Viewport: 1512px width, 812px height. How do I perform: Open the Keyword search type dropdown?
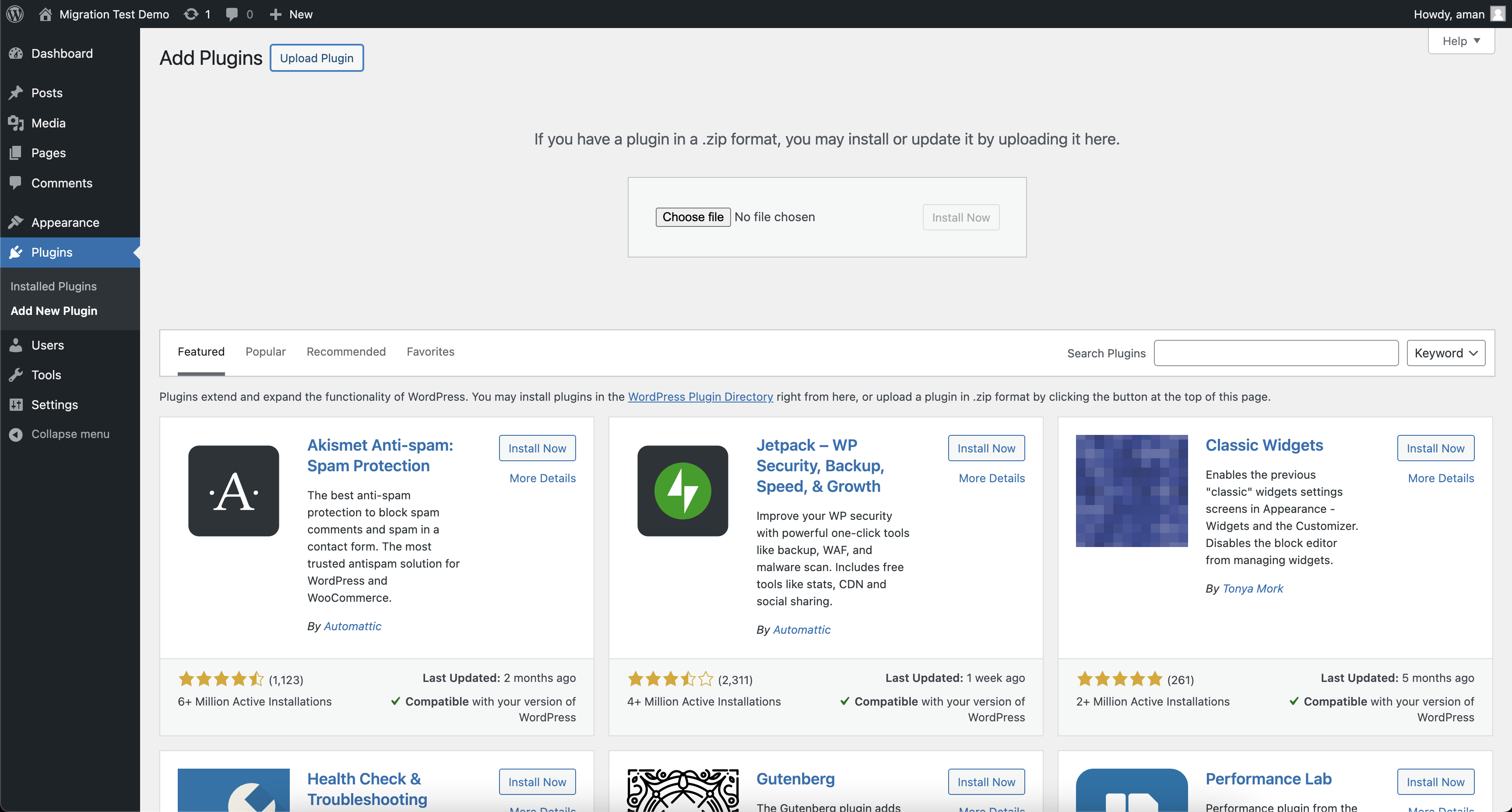pos(1445,353)
